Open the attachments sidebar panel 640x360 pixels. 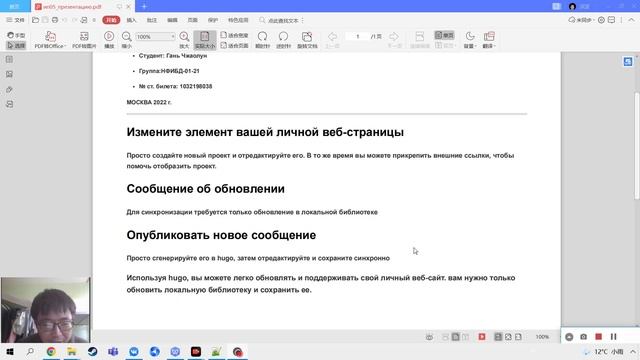9,89
